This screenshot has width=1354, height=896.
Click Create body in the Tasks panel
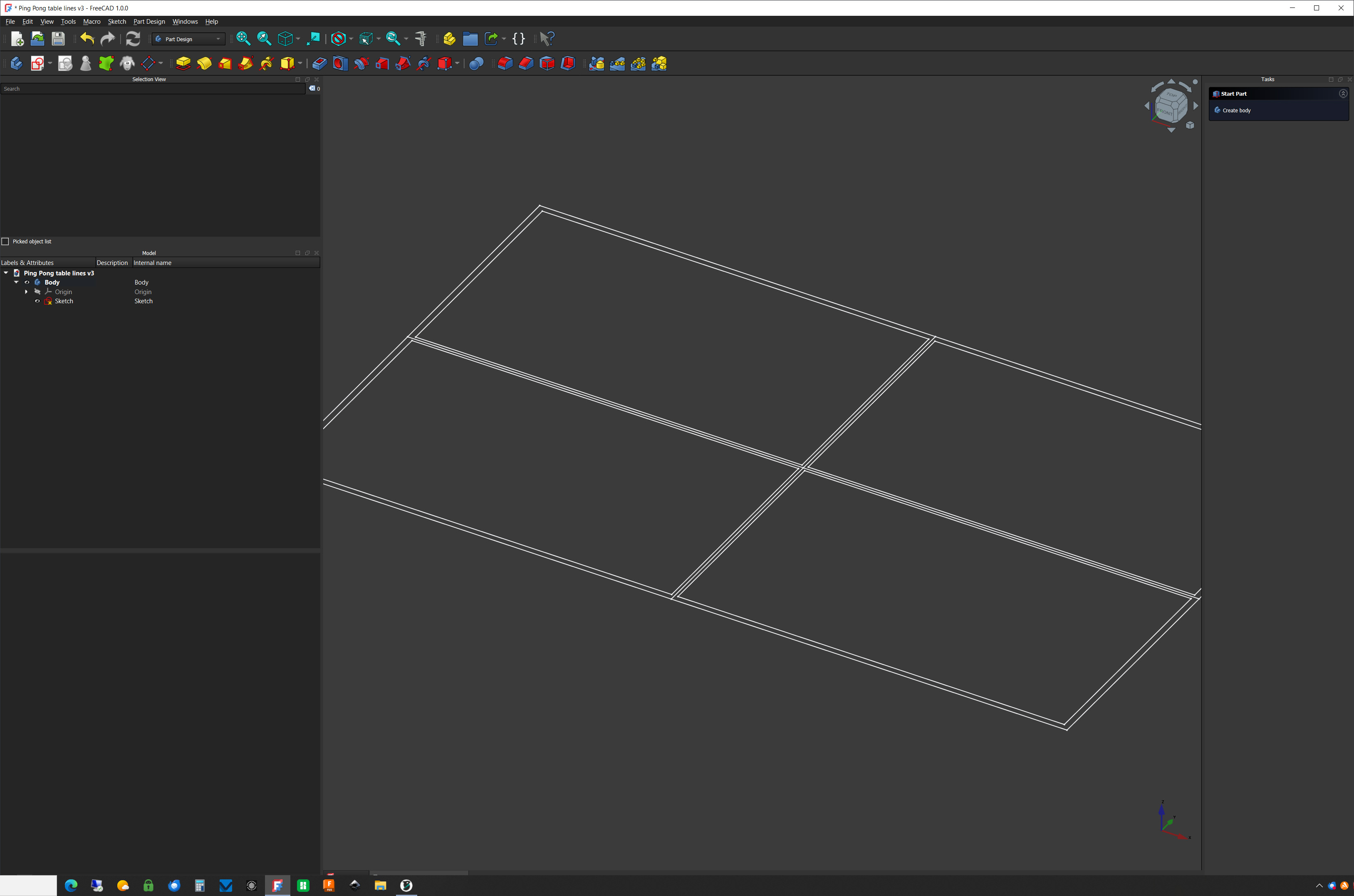pos(1236,110)
